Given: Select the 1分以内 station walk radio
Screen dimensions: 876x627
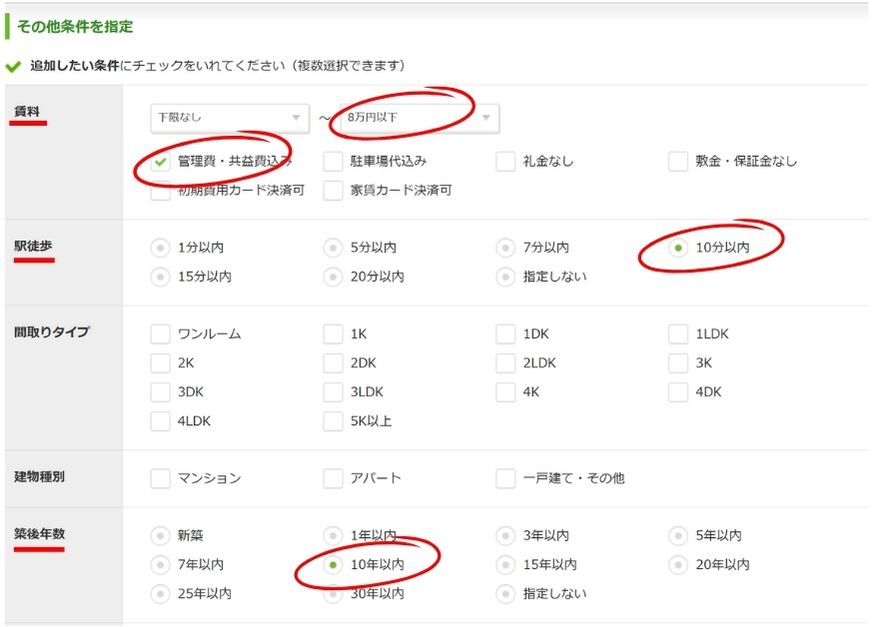Looking at the screenshot, I should (x=160, y=248).
